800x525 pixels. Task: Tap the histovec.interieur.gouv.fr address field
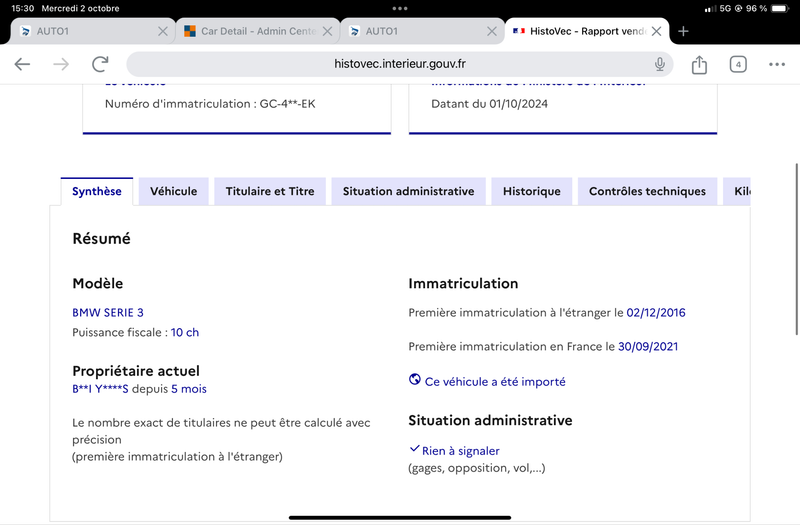[x=399, y=64]
